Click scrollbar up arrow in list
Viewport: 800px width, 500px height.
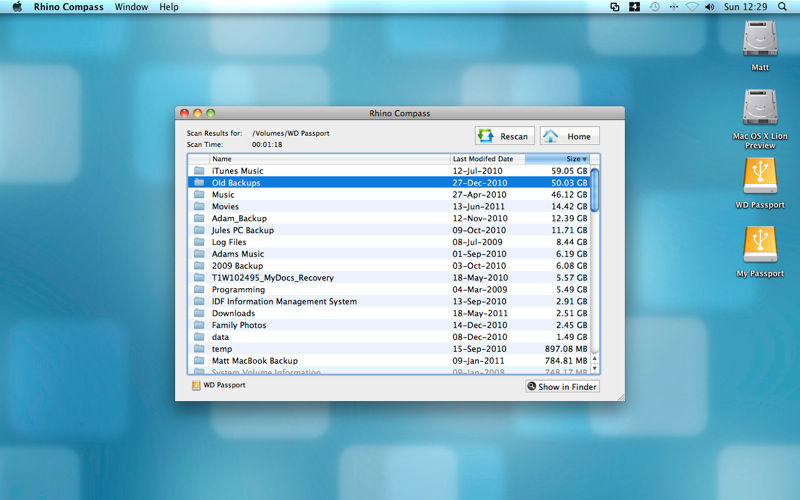point(594,359)
